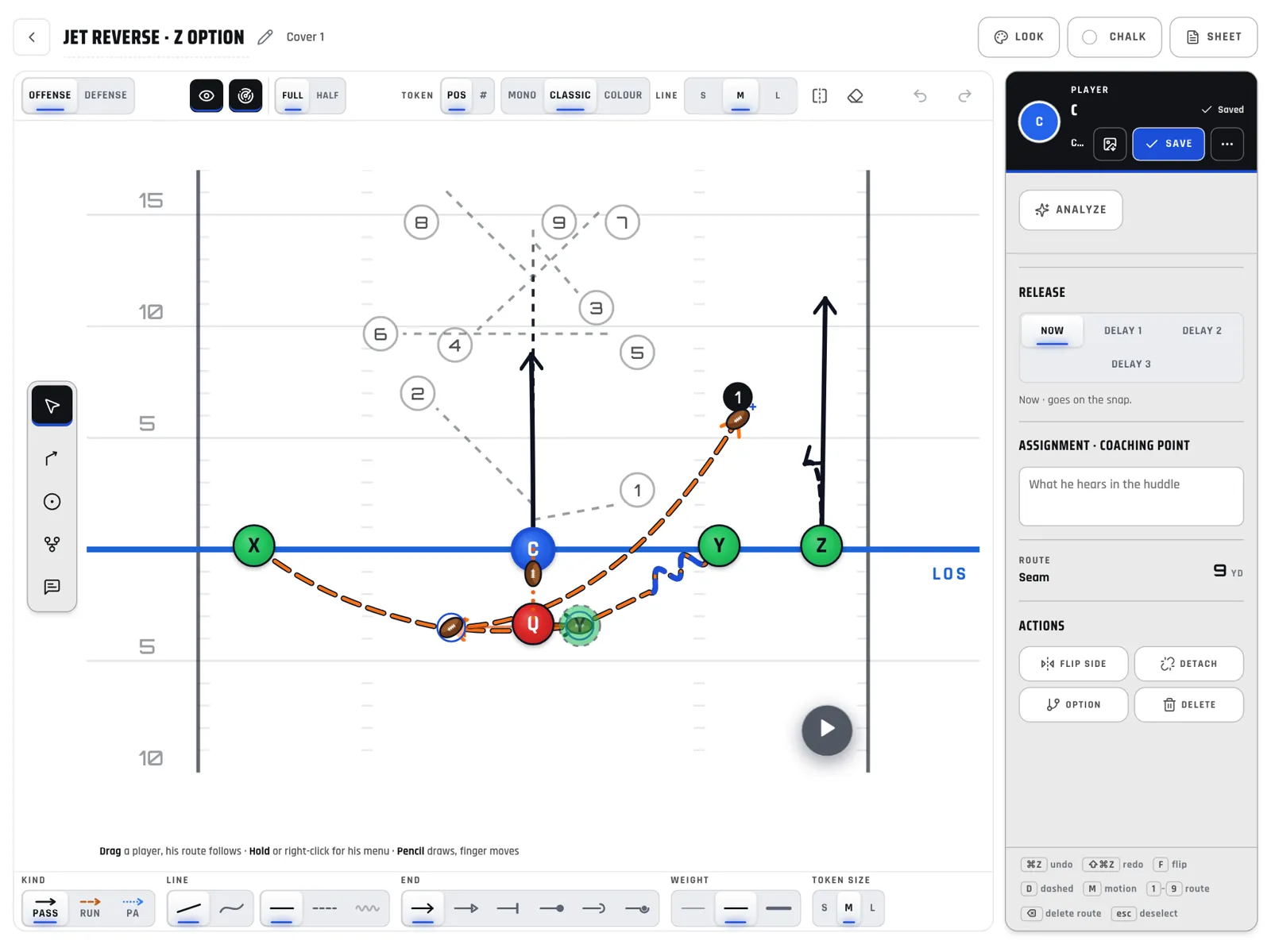This screenshot has width=1271, height=952.
Task: Select PA route kind
Action: tap(133, 908)
